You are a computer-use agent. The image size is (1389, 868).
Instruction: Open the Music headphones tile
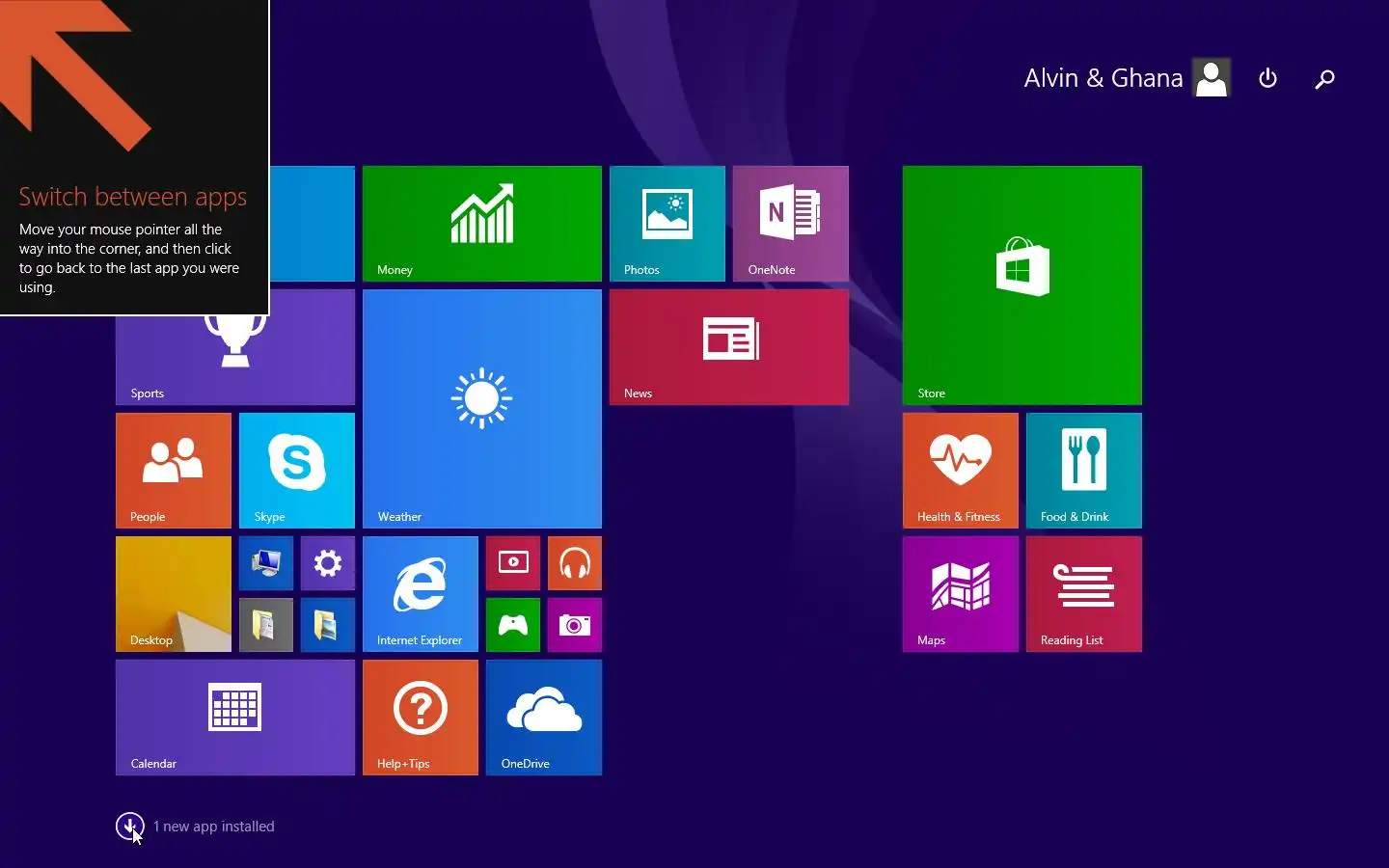click(x=575, y=563)
